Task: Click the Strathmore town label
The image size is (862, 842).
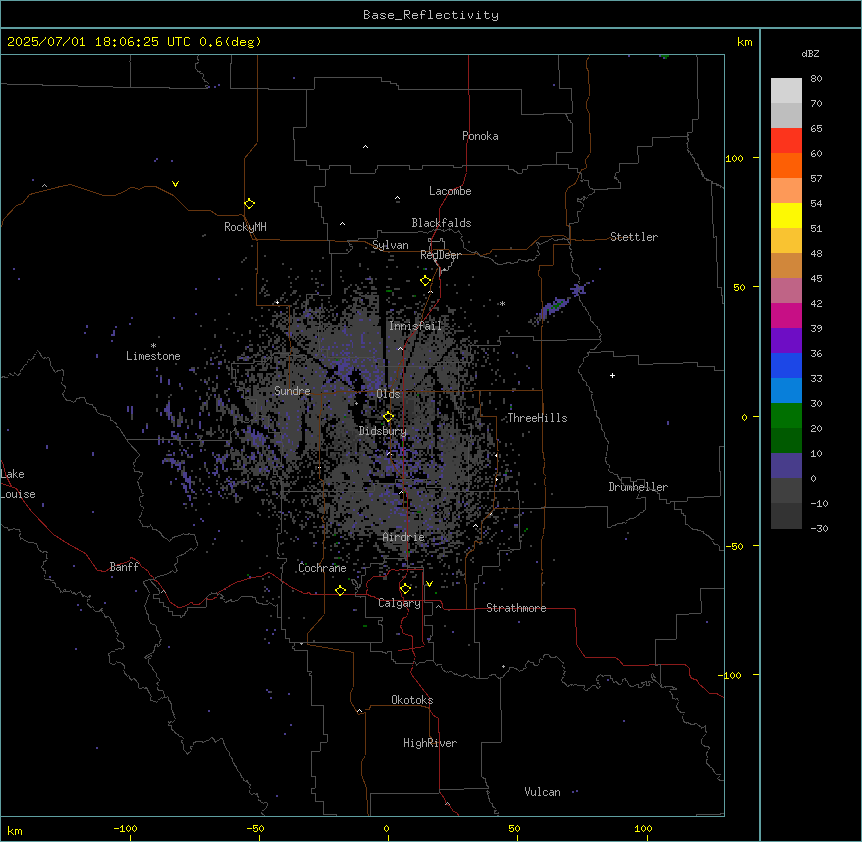Action: tap(516, 608)
